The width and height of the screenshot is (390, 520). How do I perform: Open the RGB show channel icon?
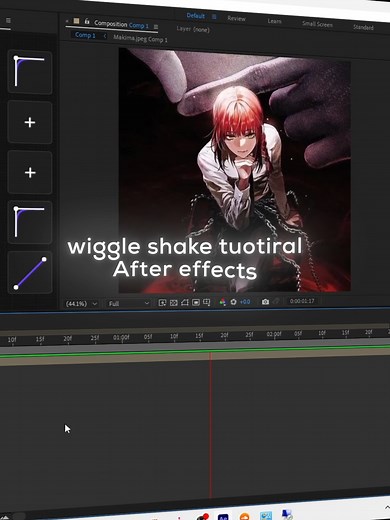click(x=223, y=302)
